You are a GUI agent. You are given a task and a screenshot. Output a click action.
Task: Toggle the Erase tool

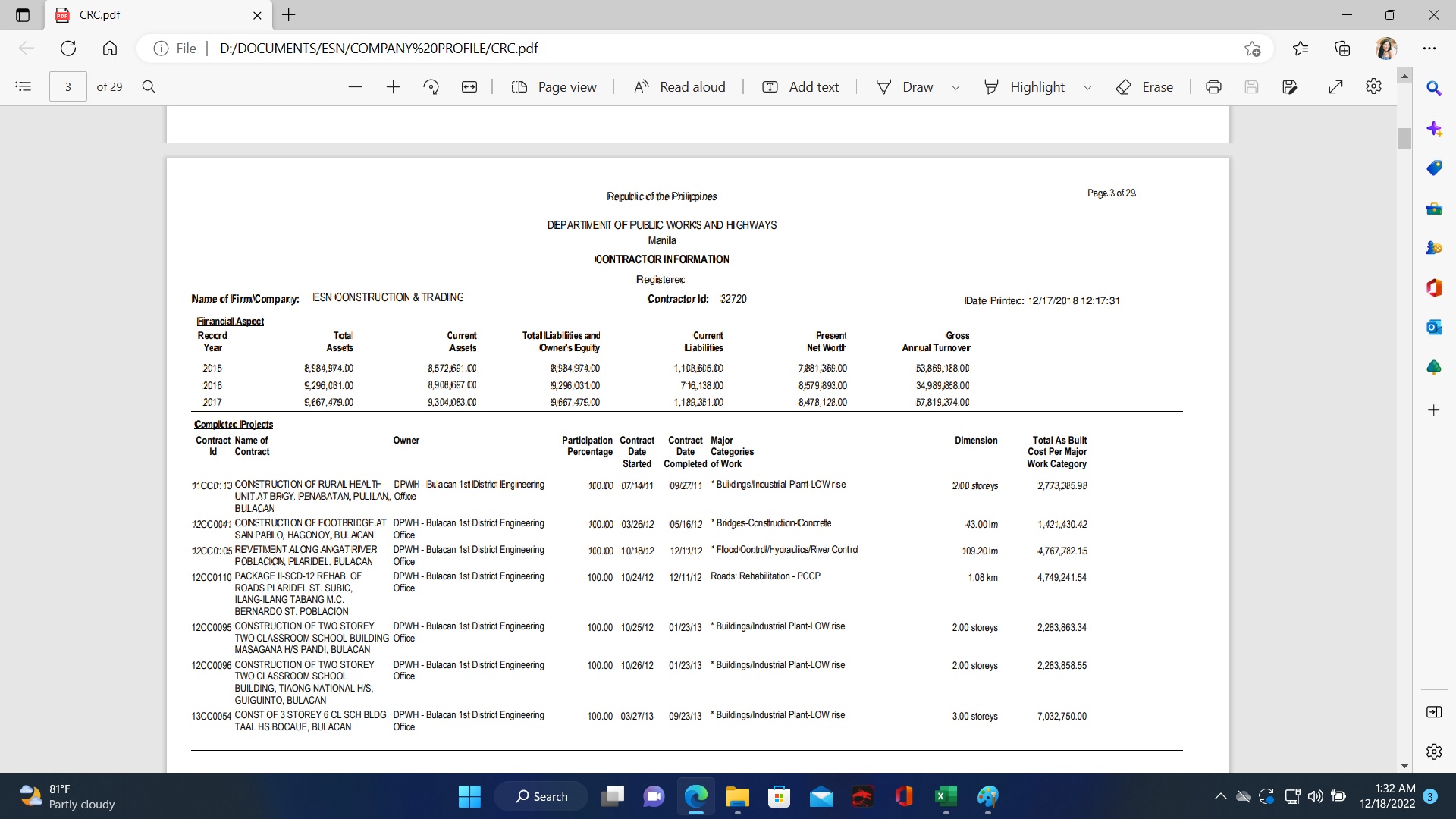tap(1145, 86)
